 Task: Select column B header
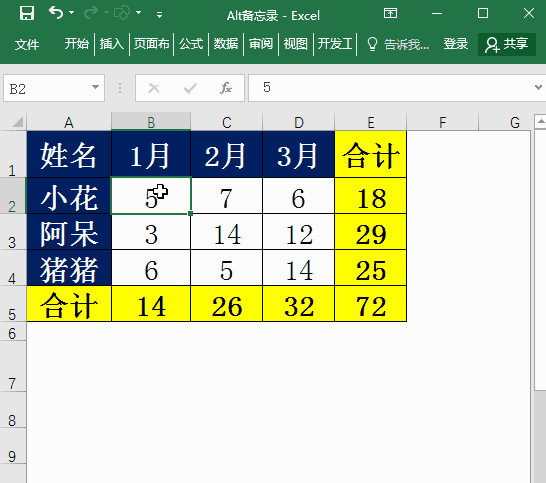pyautogui.click(x=151, y=122)
